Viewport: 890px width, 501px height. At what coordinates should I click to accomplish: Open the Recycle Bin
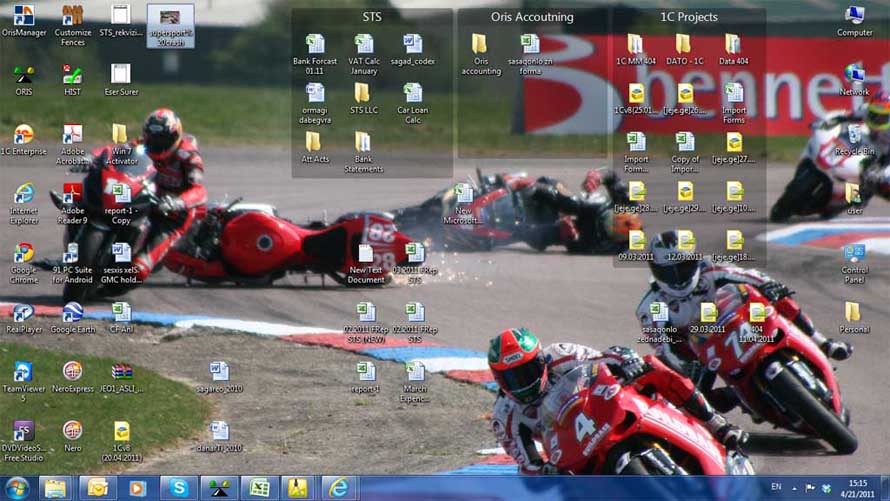pyautogui.click(x=854, y=134)
